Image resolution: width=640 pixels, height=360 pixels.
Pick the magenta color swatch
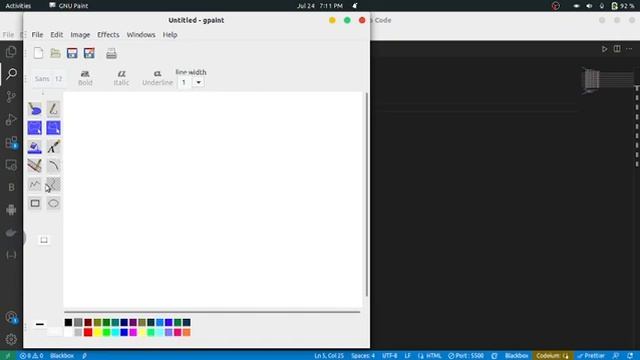133,332
